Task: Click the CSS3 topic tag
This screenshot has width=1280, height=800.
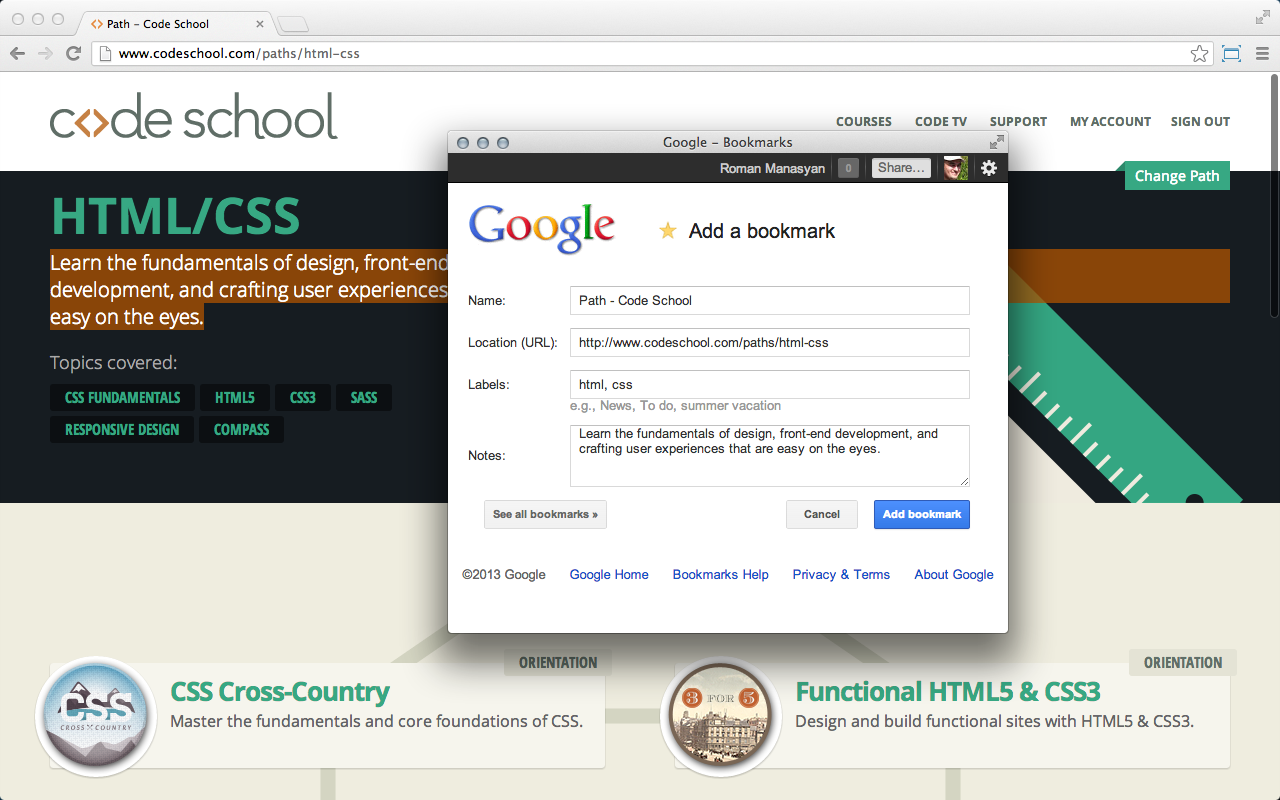Action: 303,398
